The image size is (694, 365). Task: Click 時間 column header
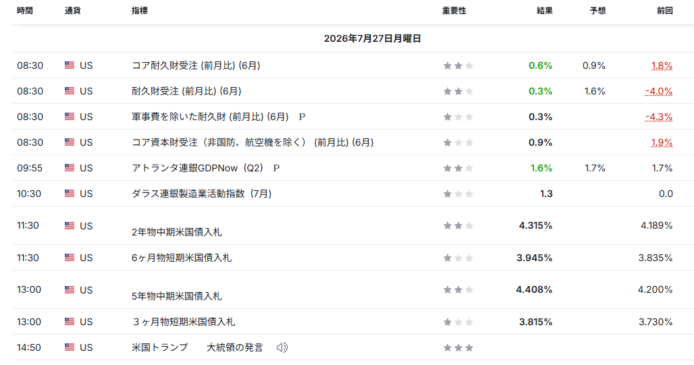point(25,11)
